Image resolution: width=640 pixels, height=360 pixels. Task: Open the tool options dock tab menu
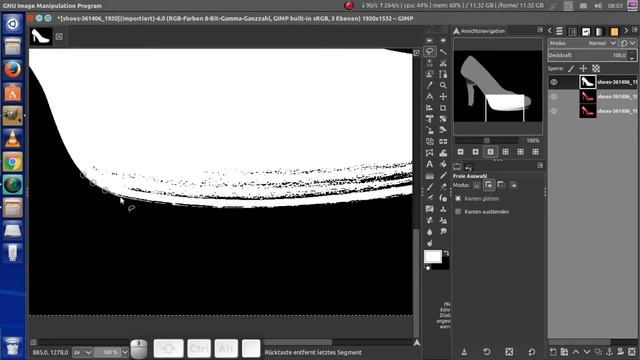point(540,165)
